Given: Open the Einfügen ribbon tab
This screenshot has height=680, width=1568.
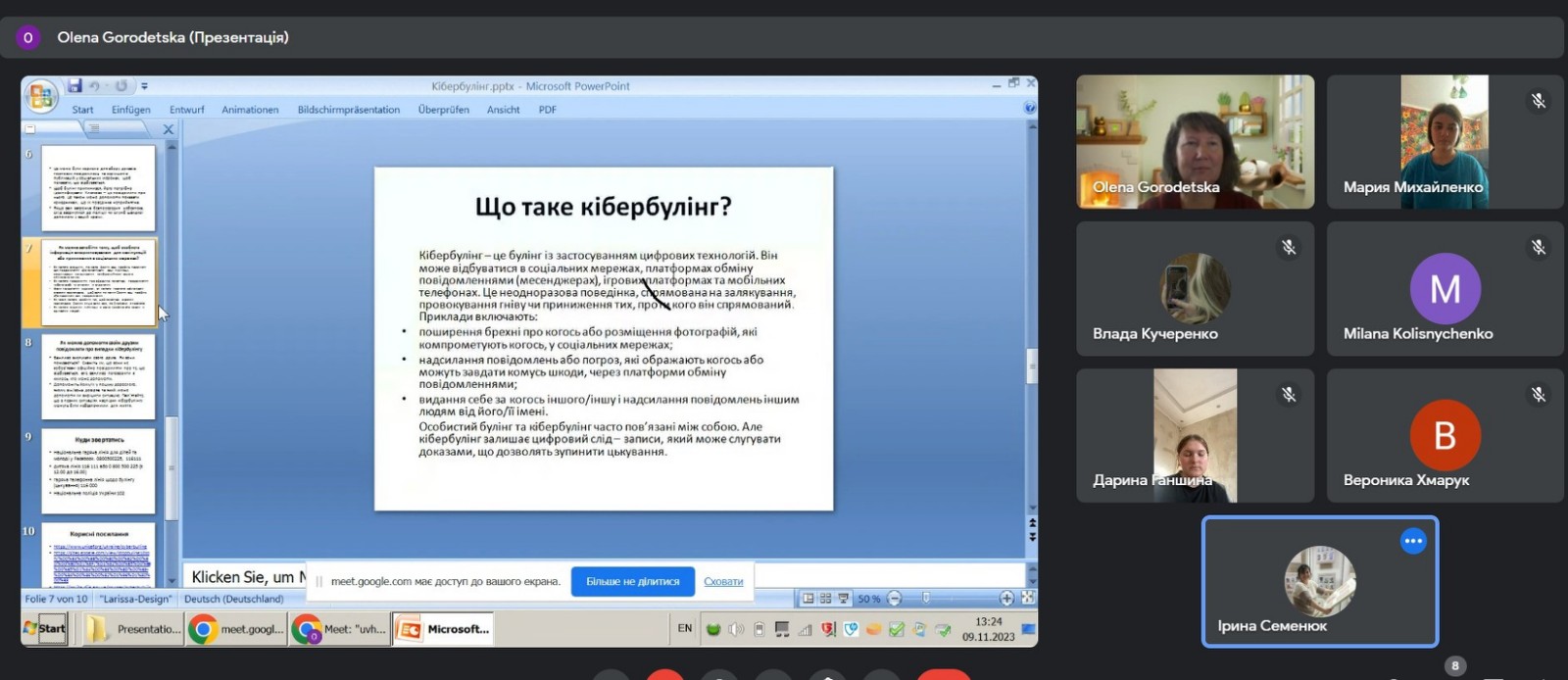Looking at the screenshot, I should click(x=130, y=110).
